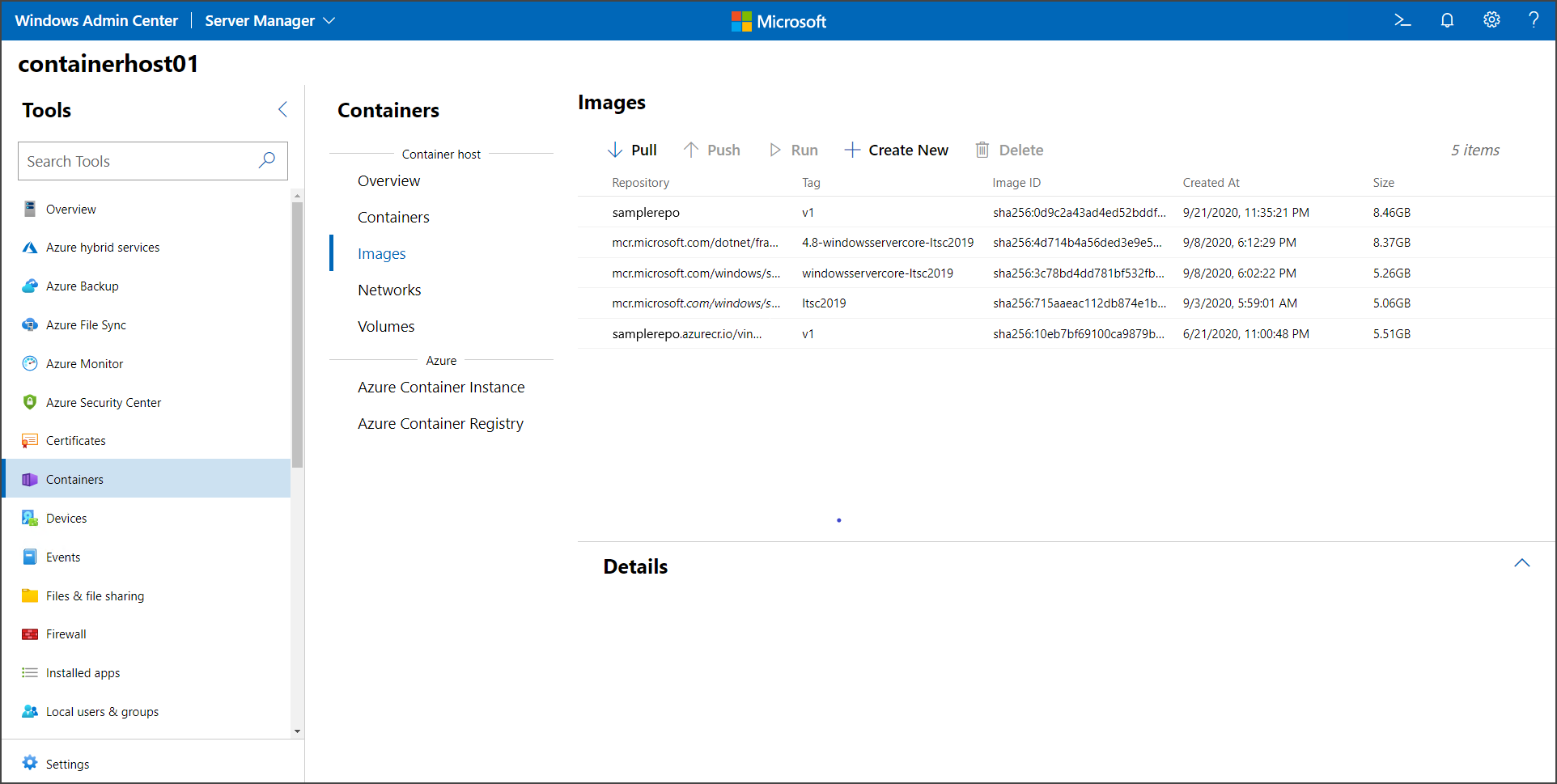Select the samplerepo image row
Screen dimensions: 1557x784
tap(728, 212)
